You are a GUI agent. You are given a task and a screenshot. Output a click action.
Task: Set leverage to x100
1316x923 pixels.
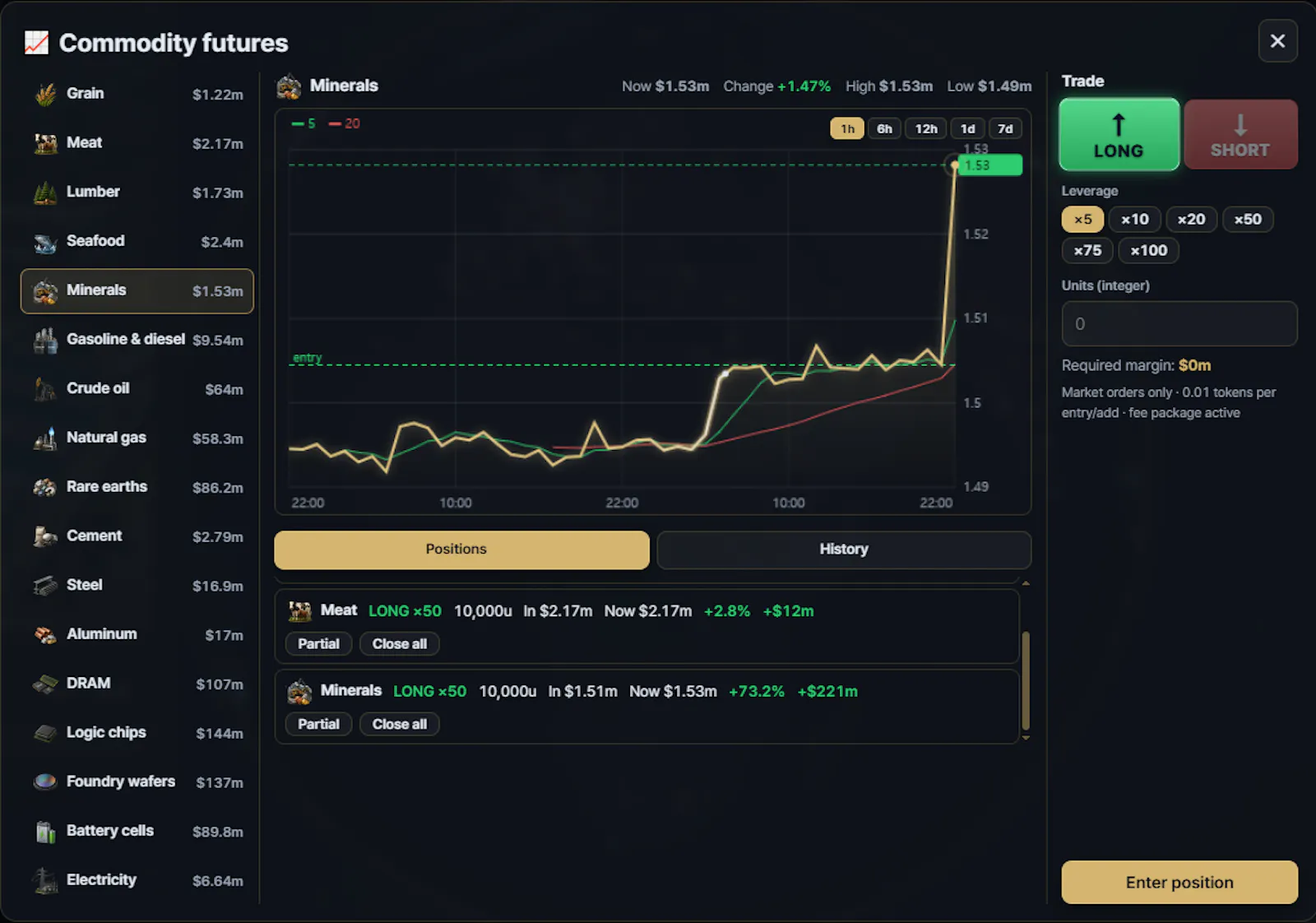(1148, 251)
